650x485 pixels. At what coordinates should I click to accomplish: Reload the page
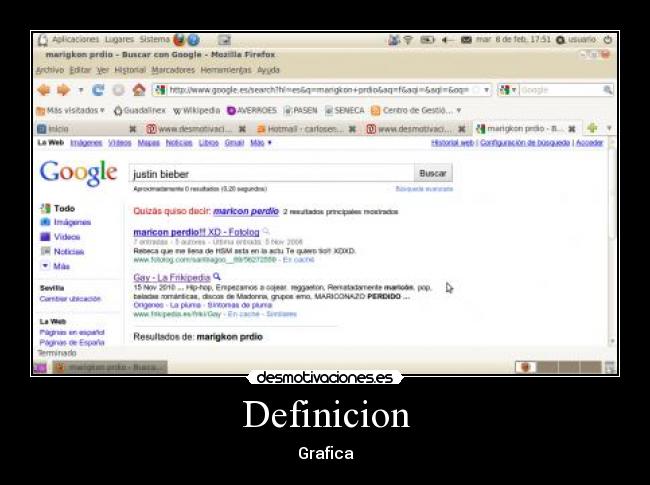point(98,90)
